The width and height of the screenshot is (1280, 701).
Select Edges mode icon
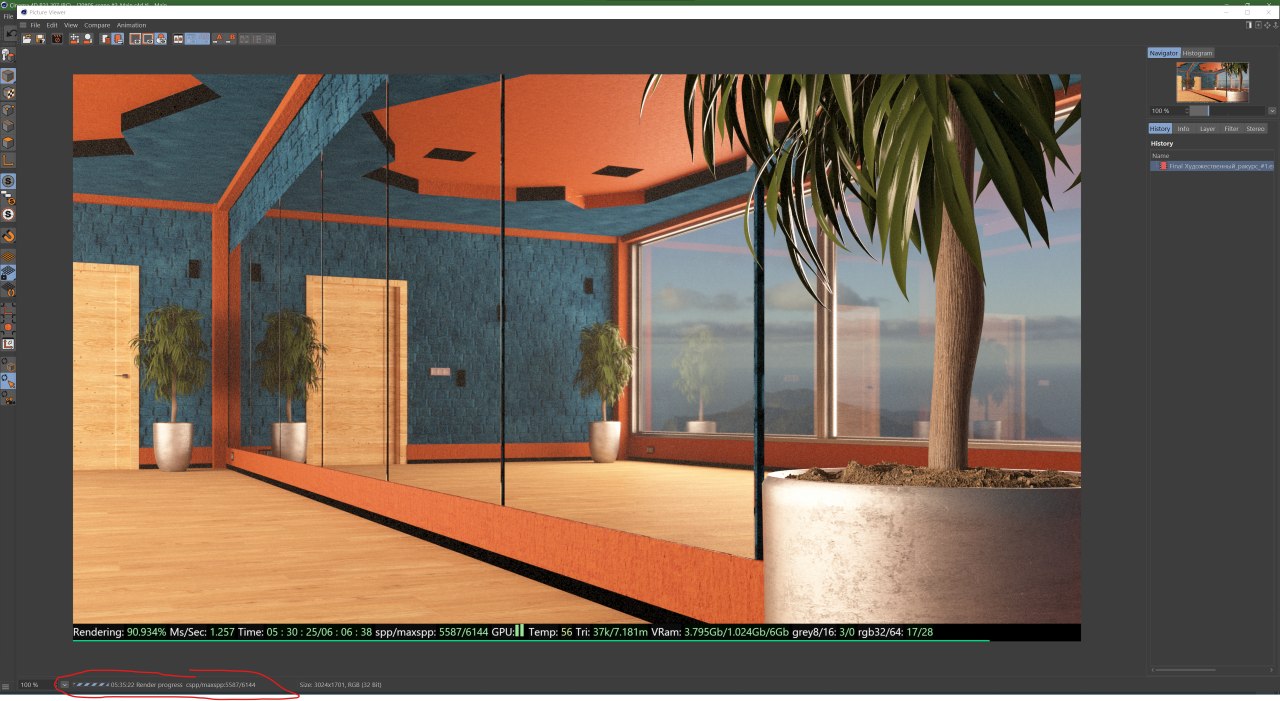click(8, 126)
